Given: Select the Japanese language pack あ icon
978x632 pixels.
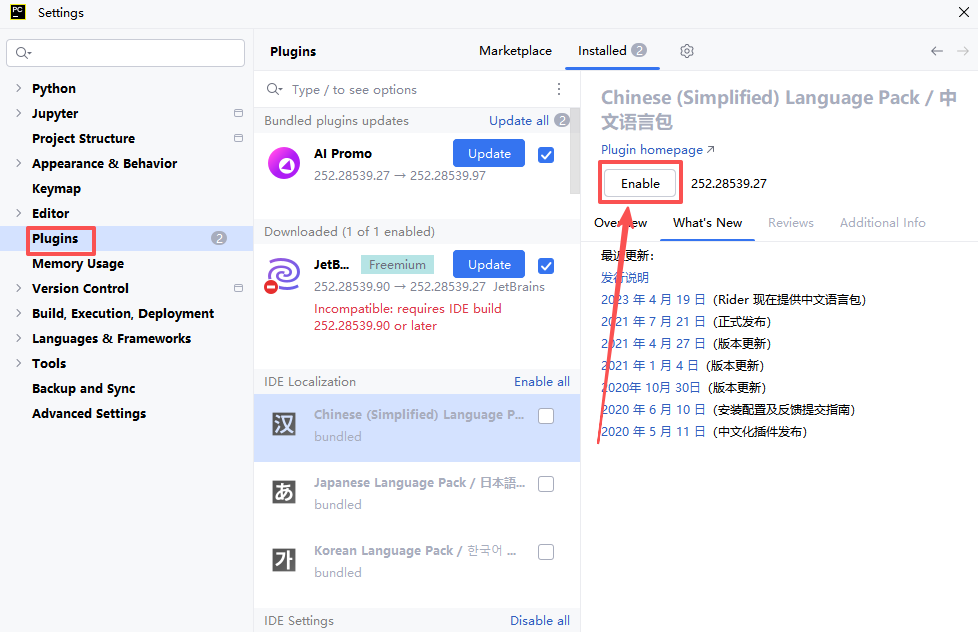Looking at the screenshot, I should tap(284, 492).
